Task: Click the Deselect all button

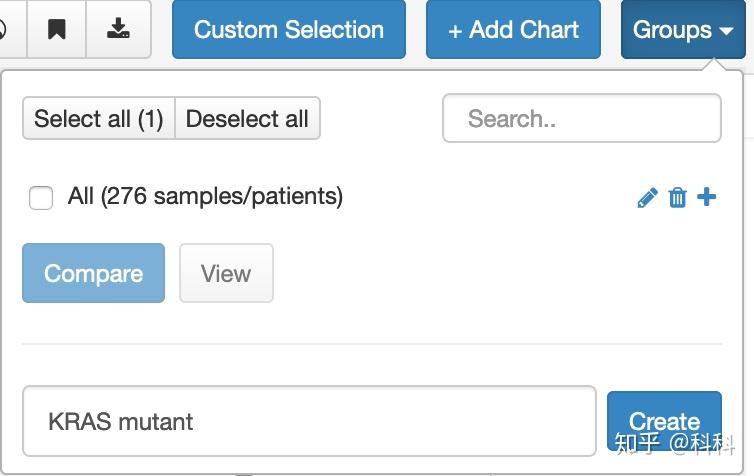Action: tap(248, 118)
